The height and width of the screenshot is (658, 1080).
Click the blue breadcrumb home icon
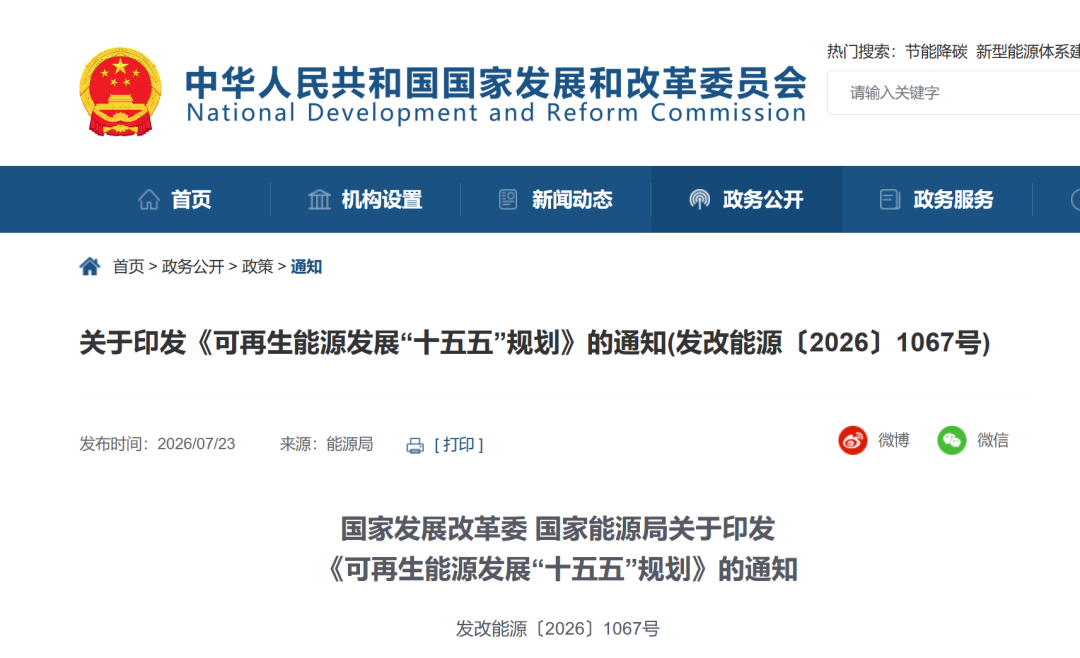90,266
